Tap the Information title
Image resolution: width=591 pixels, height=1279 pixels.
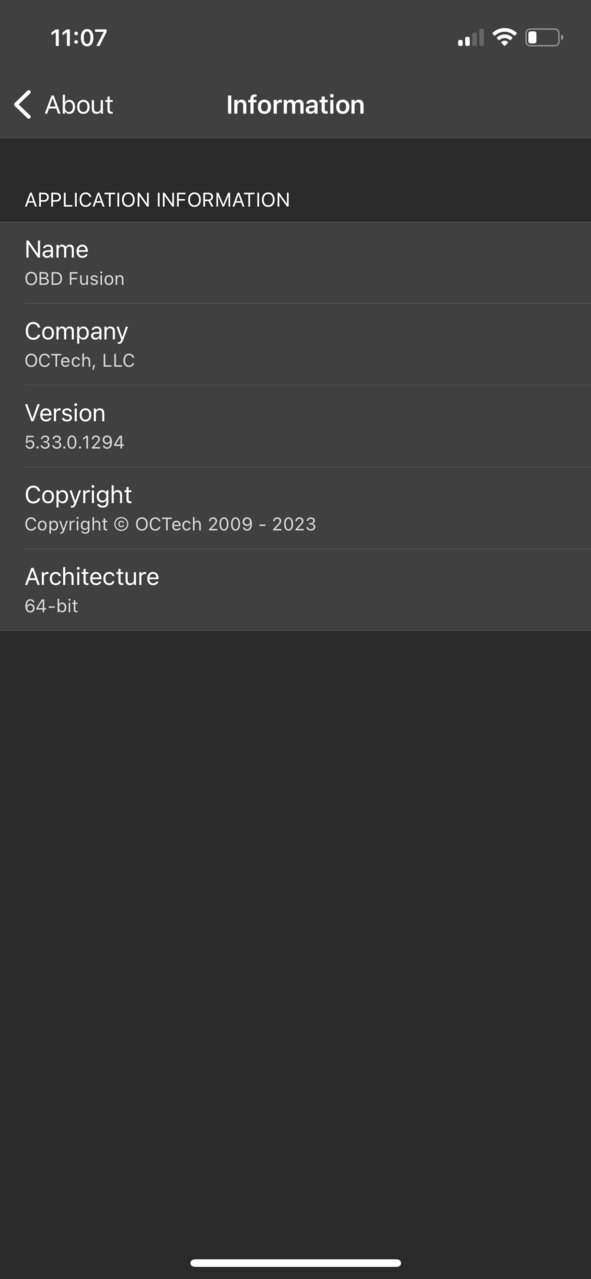click(x=295, y=105)
